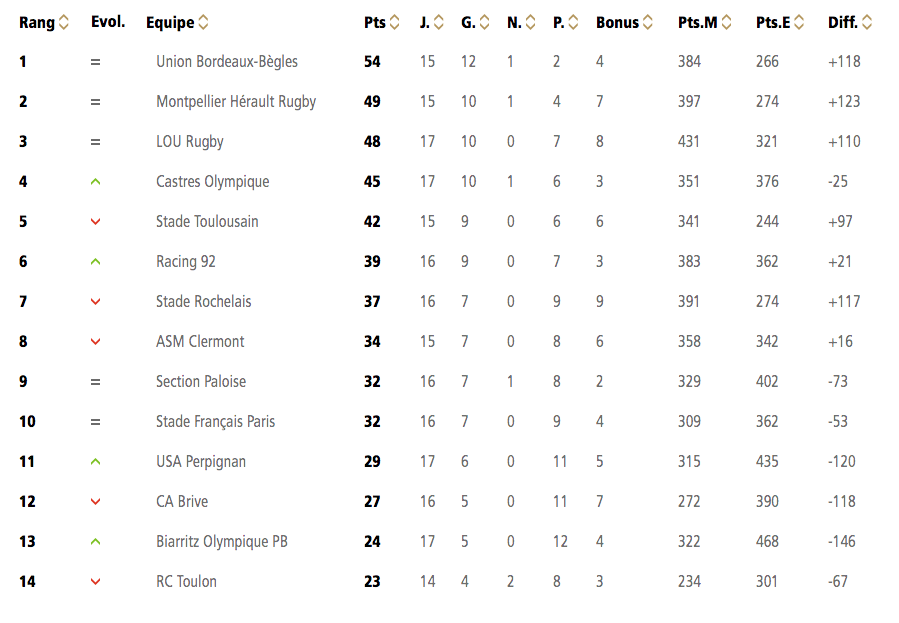Click red down arrow for CA Brive
Image resolution: width=899 pixels, height=623 pixels.
pyautogui.click(x=96, y=501)
